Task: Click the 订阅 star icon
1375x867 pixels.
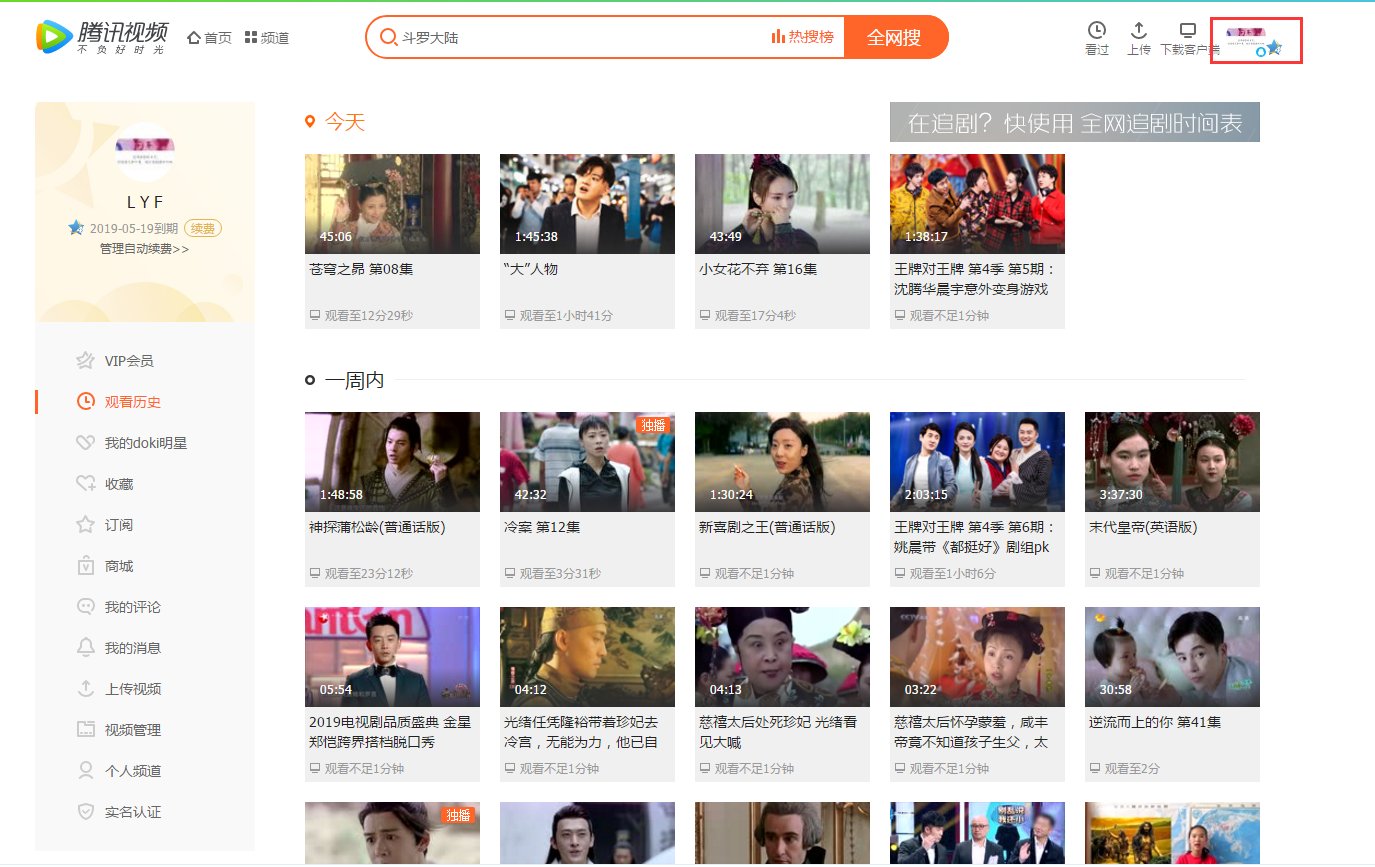Action: pos(86,525)
